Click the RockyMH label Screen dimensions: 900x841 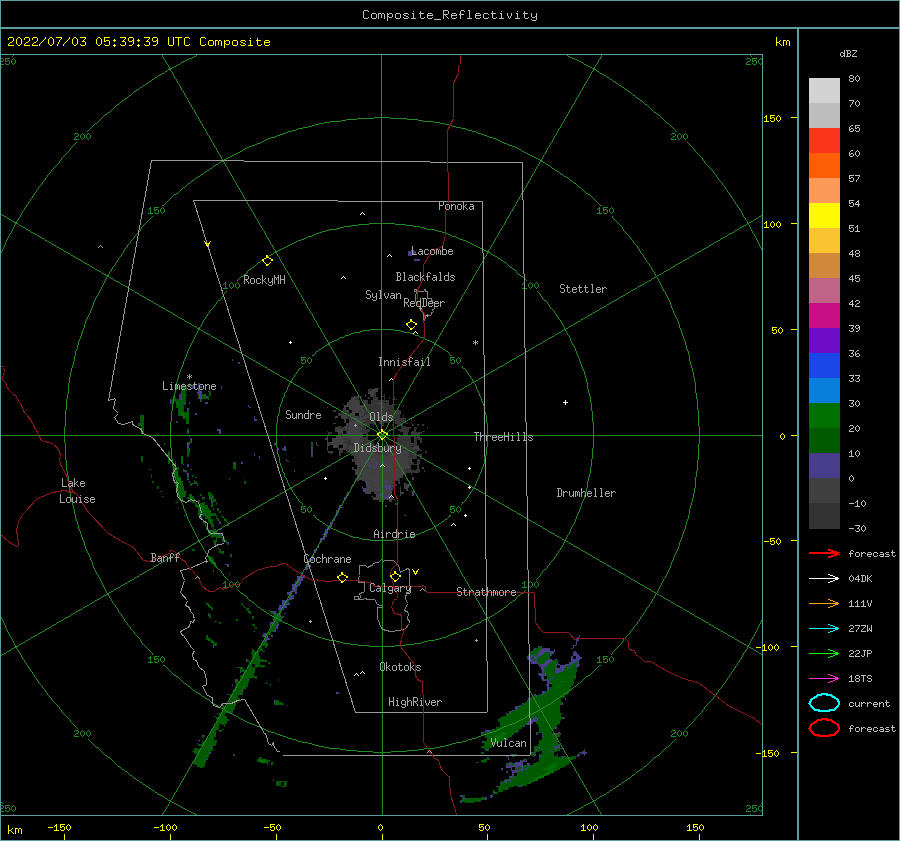tap(264, 280)
